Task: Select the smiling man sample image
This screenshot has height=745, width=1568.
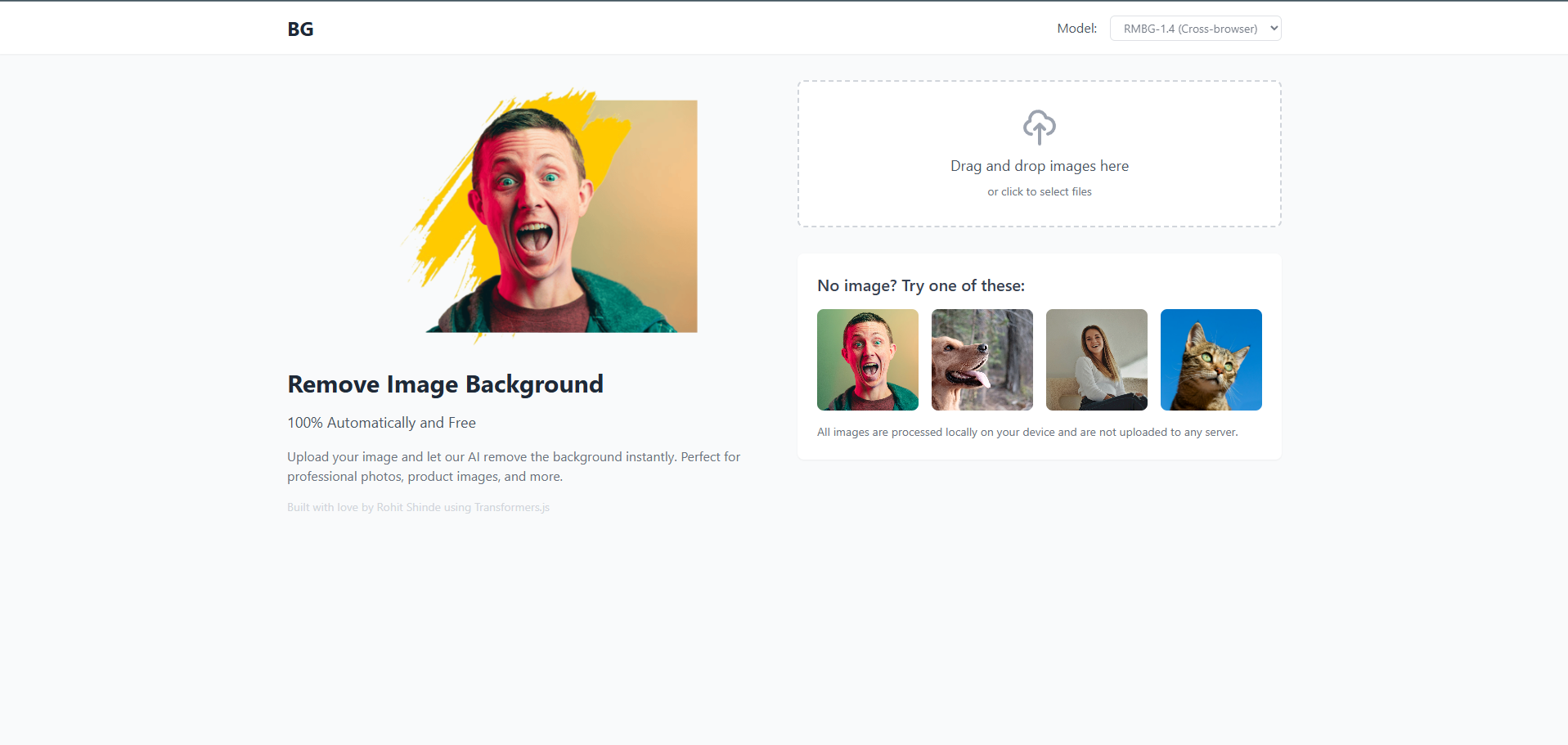Action: coord(867,360)
